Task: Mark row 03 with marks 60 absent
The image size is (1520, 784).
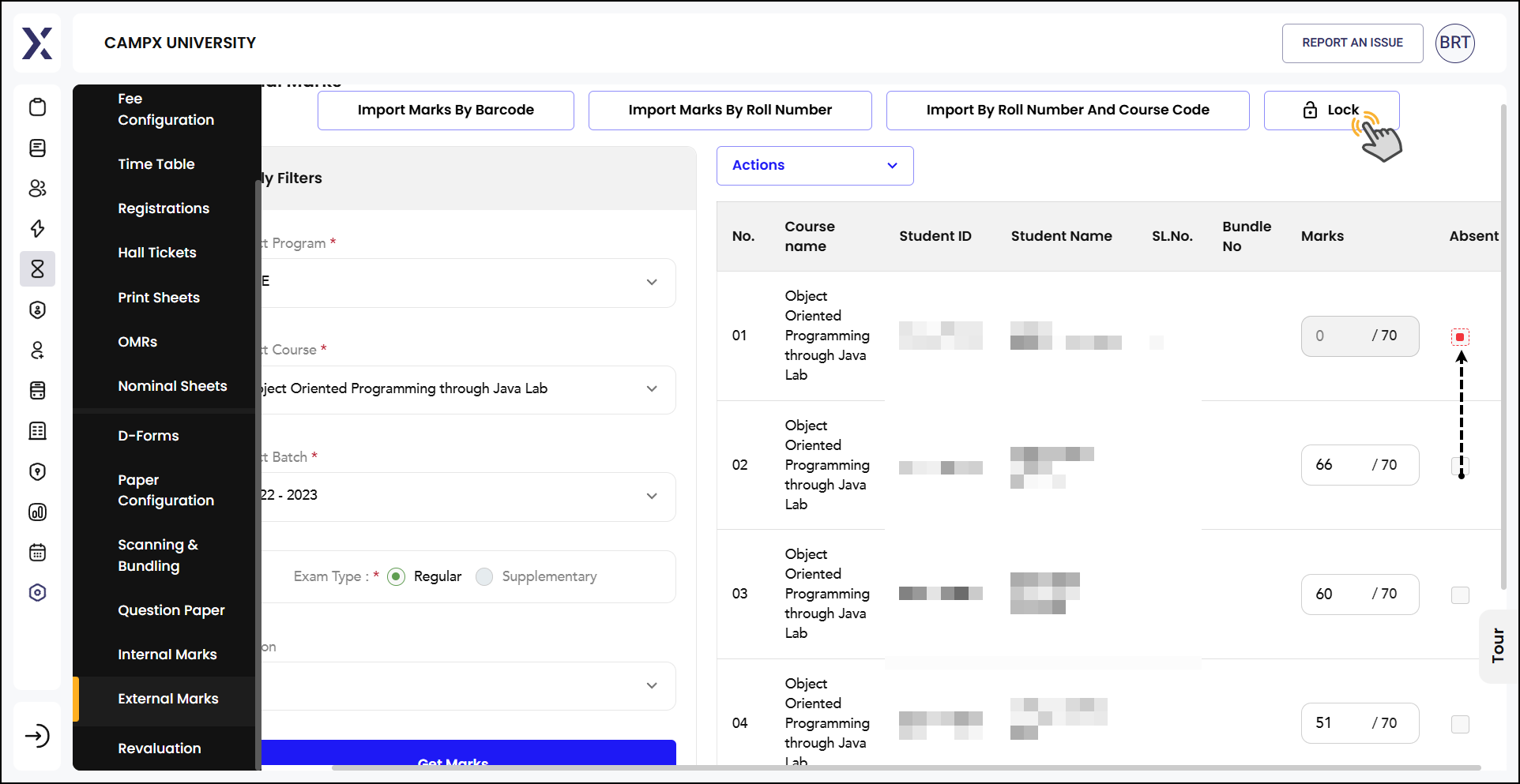Action: 1460,595
